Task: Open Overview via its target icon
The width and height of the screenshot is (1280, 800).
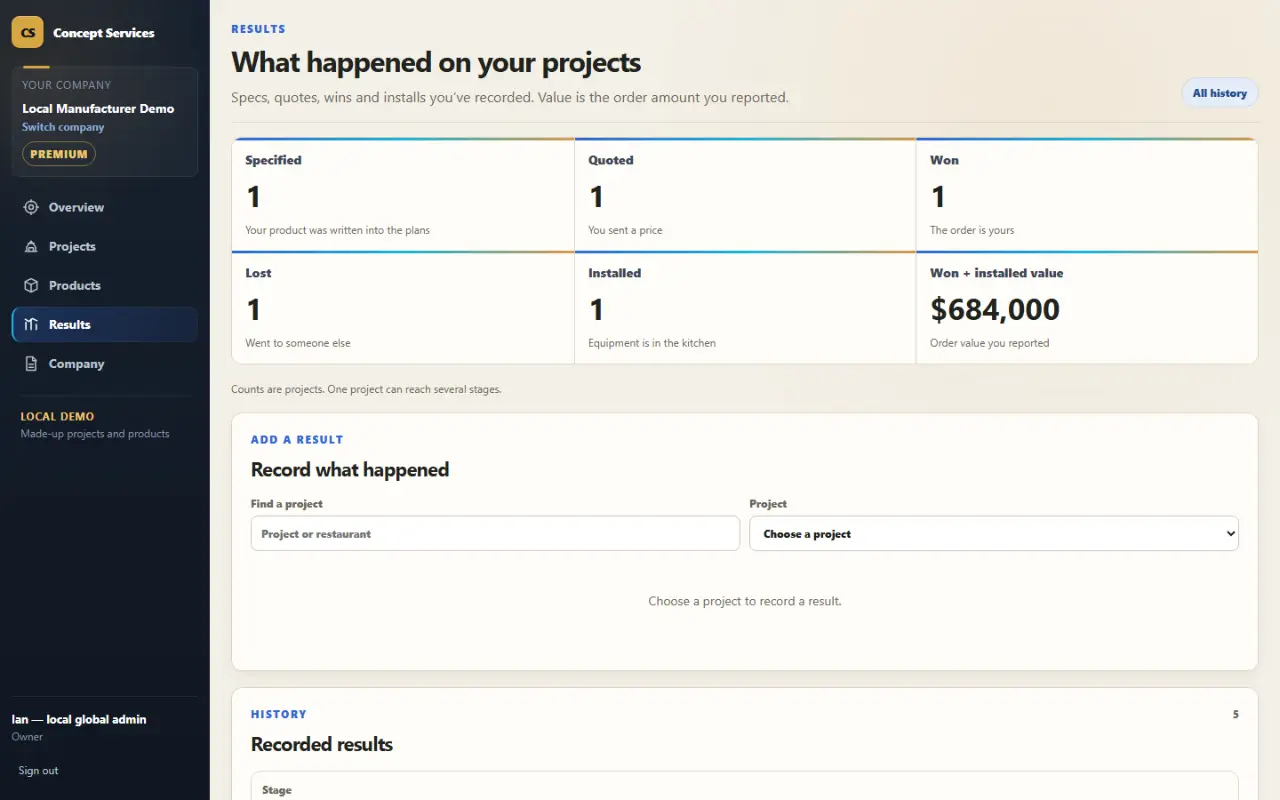Action: (31, 207)
